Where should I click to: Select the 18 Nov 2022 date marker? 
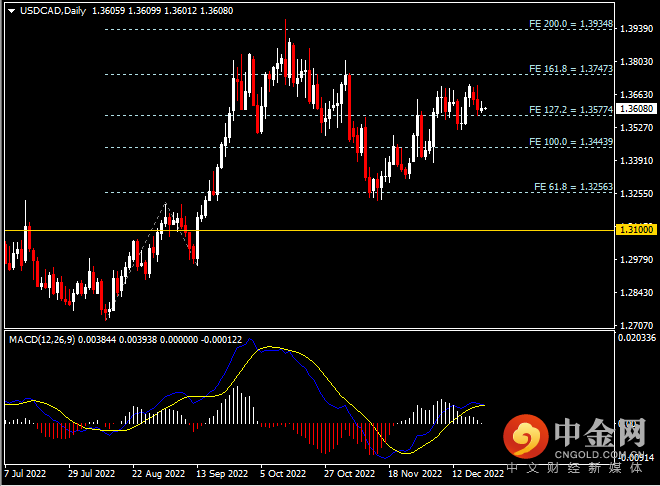click(x=414, y=473)
